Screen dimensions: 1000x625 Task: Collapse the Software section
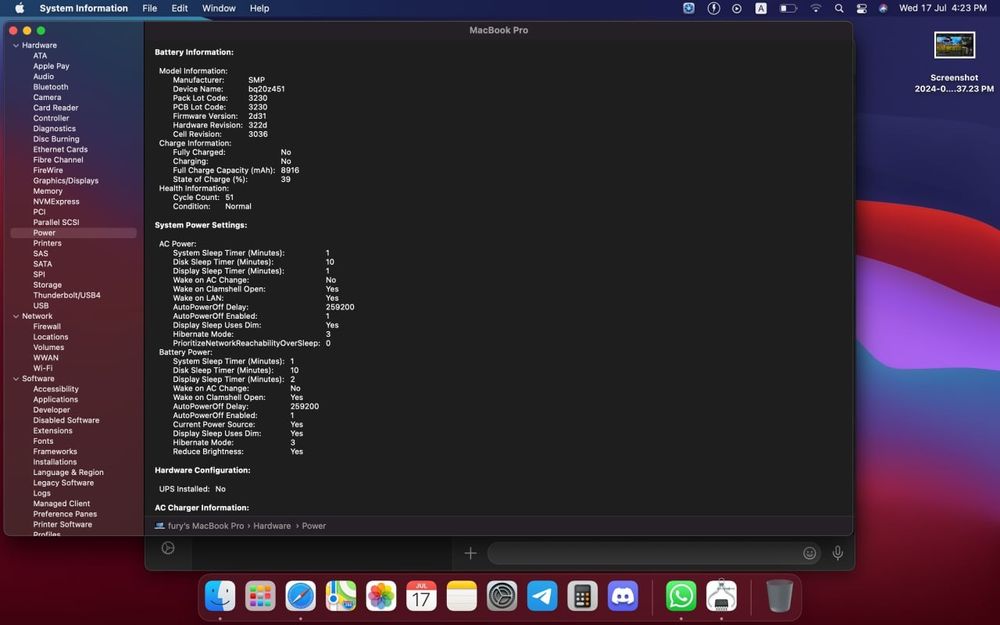pos(16,379)
